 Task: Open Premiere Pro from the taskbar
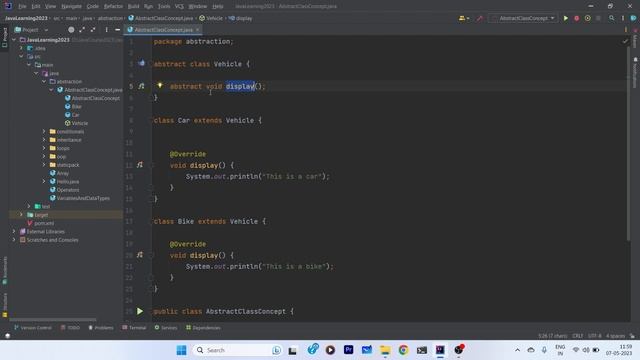349,350
